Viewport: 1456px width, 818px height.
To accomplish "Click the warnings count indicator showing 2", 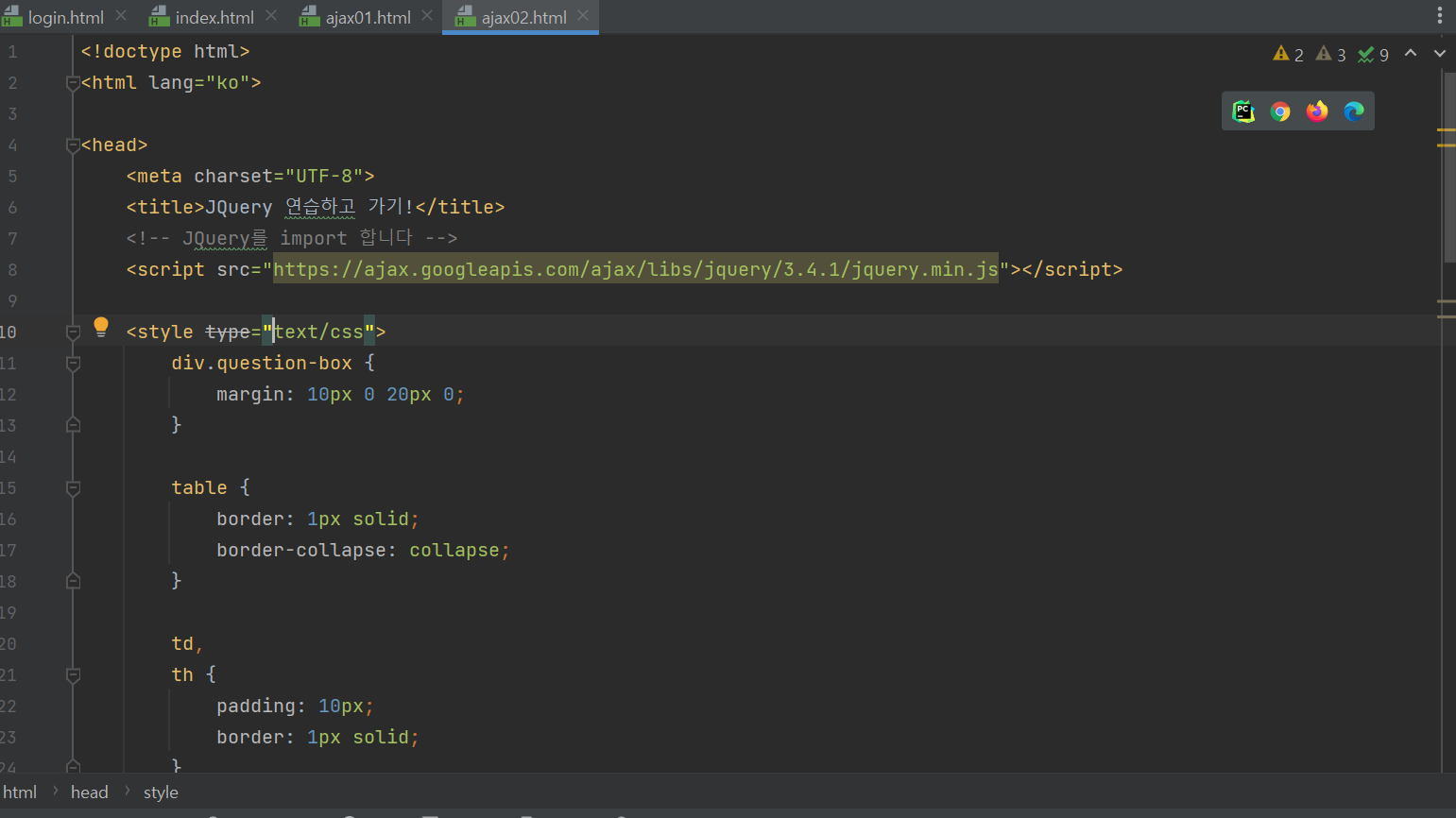I will [1289, 55].
